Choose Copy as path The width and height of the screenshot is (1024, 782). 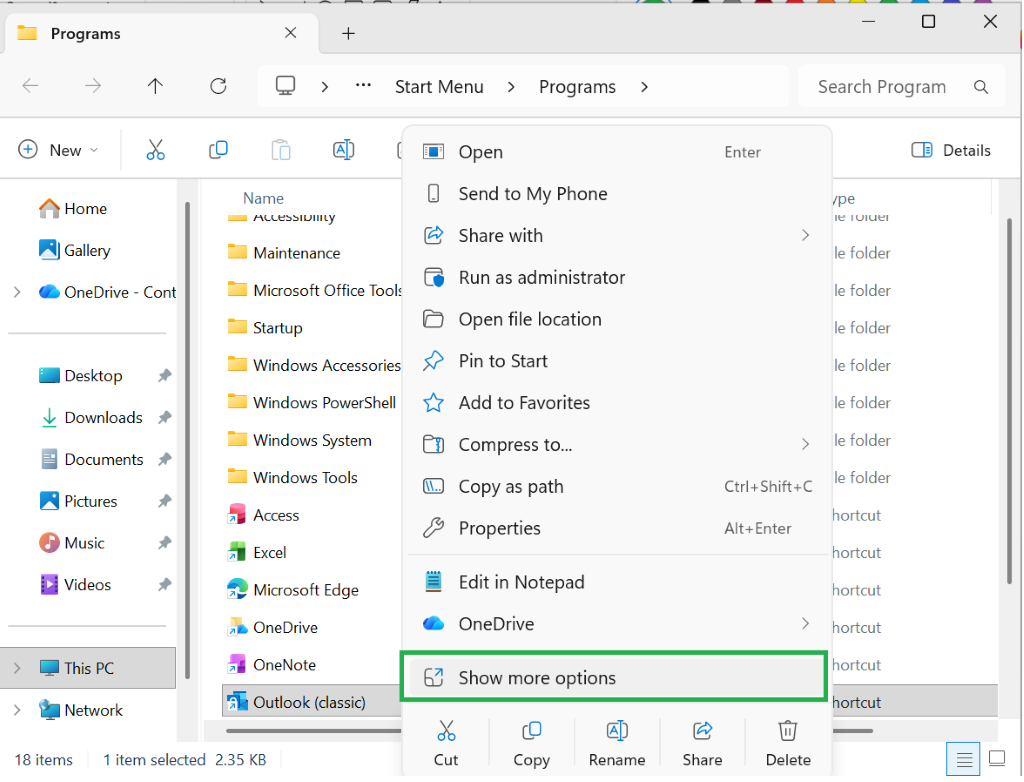pyautogui.click(x=616, y=486)
